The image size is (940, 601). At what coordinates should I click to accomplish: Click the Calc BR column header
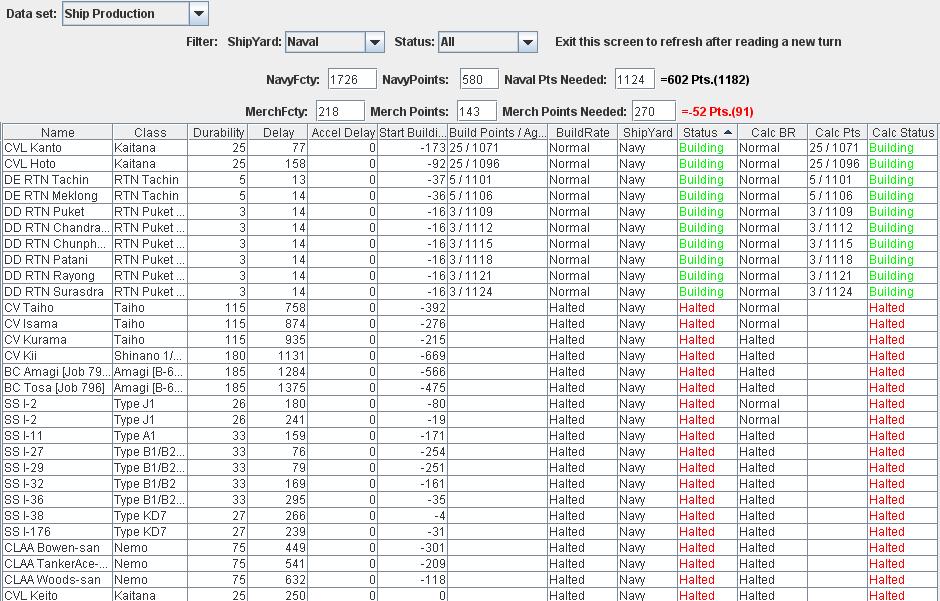point(772,132)
